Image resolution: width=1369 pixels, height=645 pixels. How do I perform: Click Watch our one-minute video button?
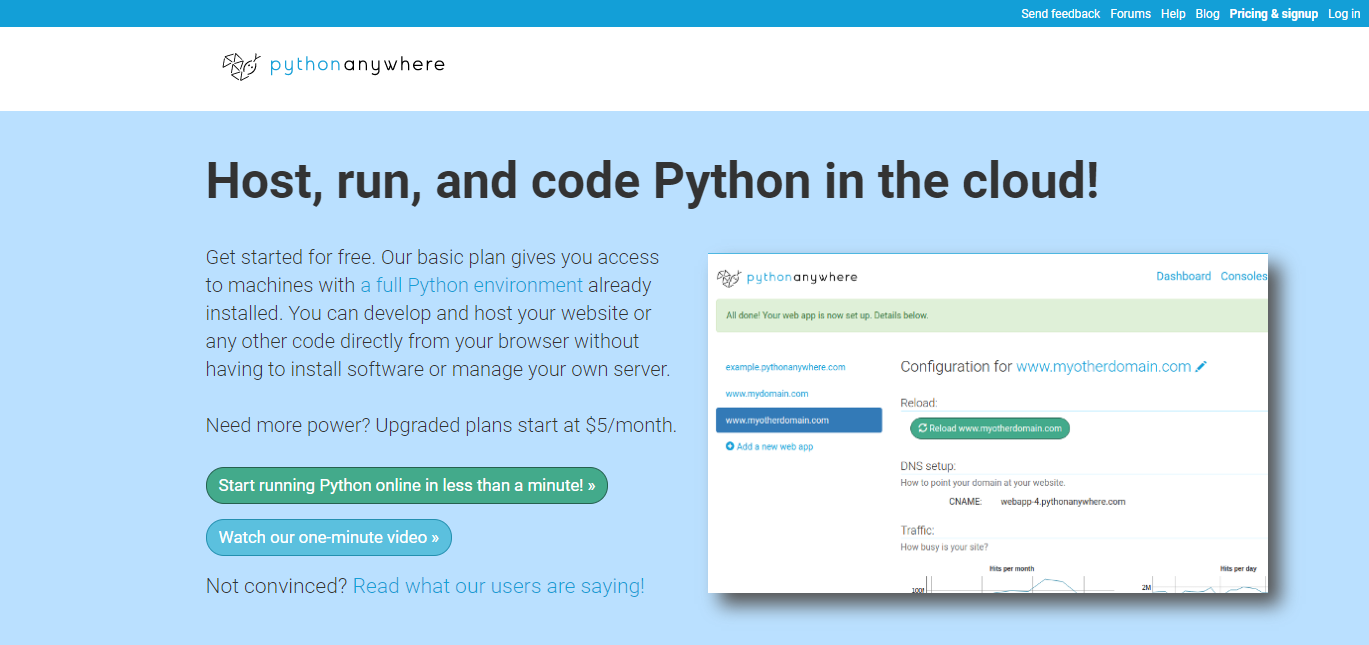pos(328,537)
